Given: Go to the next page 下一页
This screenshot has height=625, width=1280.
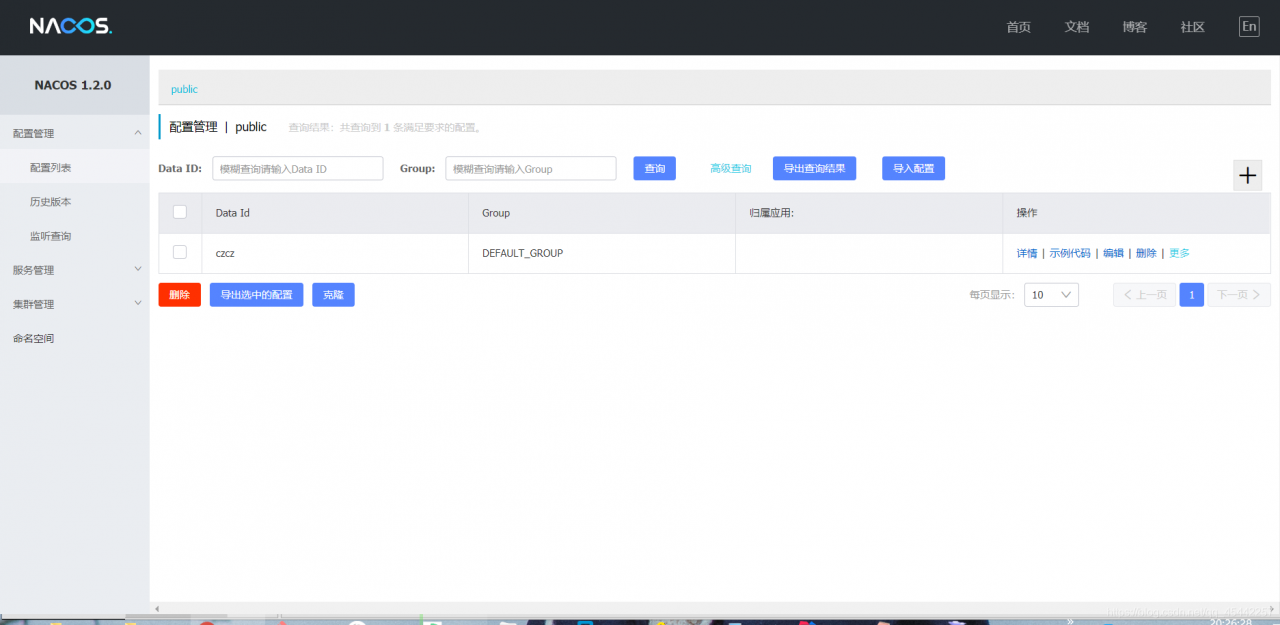Looking at the screenshot, I should [x=1239, y=295].
